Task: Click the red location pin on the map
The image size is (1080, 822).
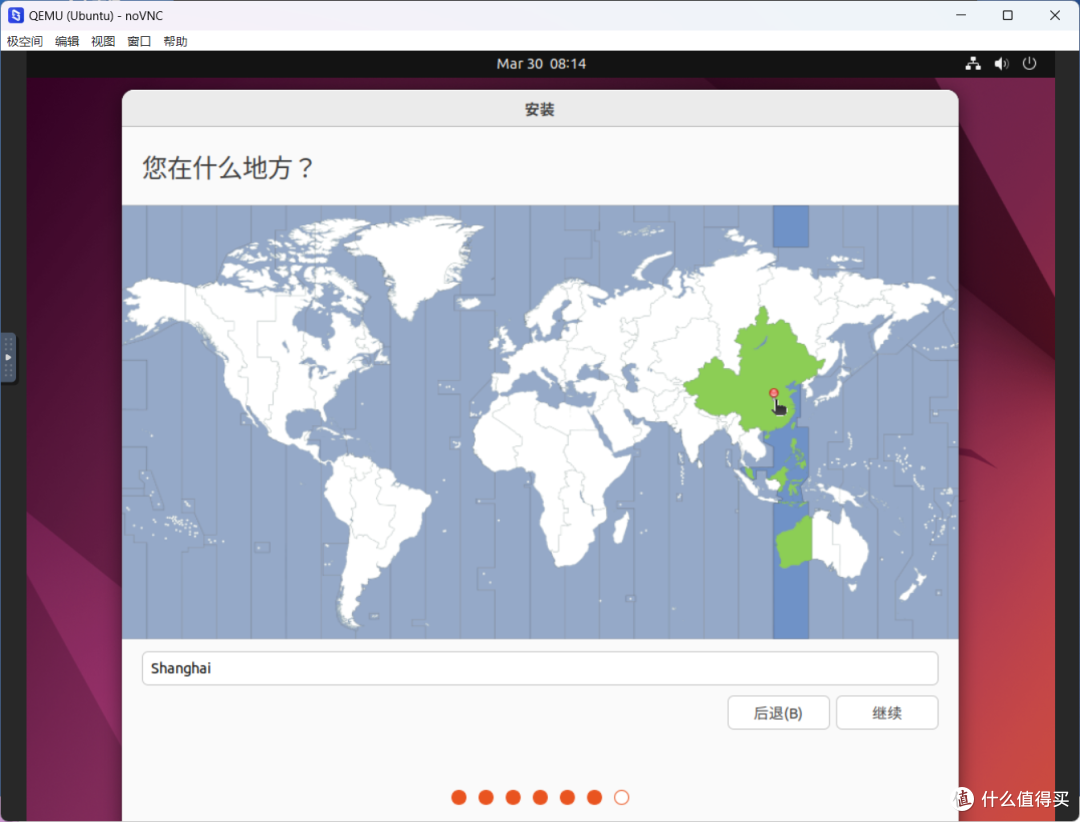Action: click(x=773, y=393)
